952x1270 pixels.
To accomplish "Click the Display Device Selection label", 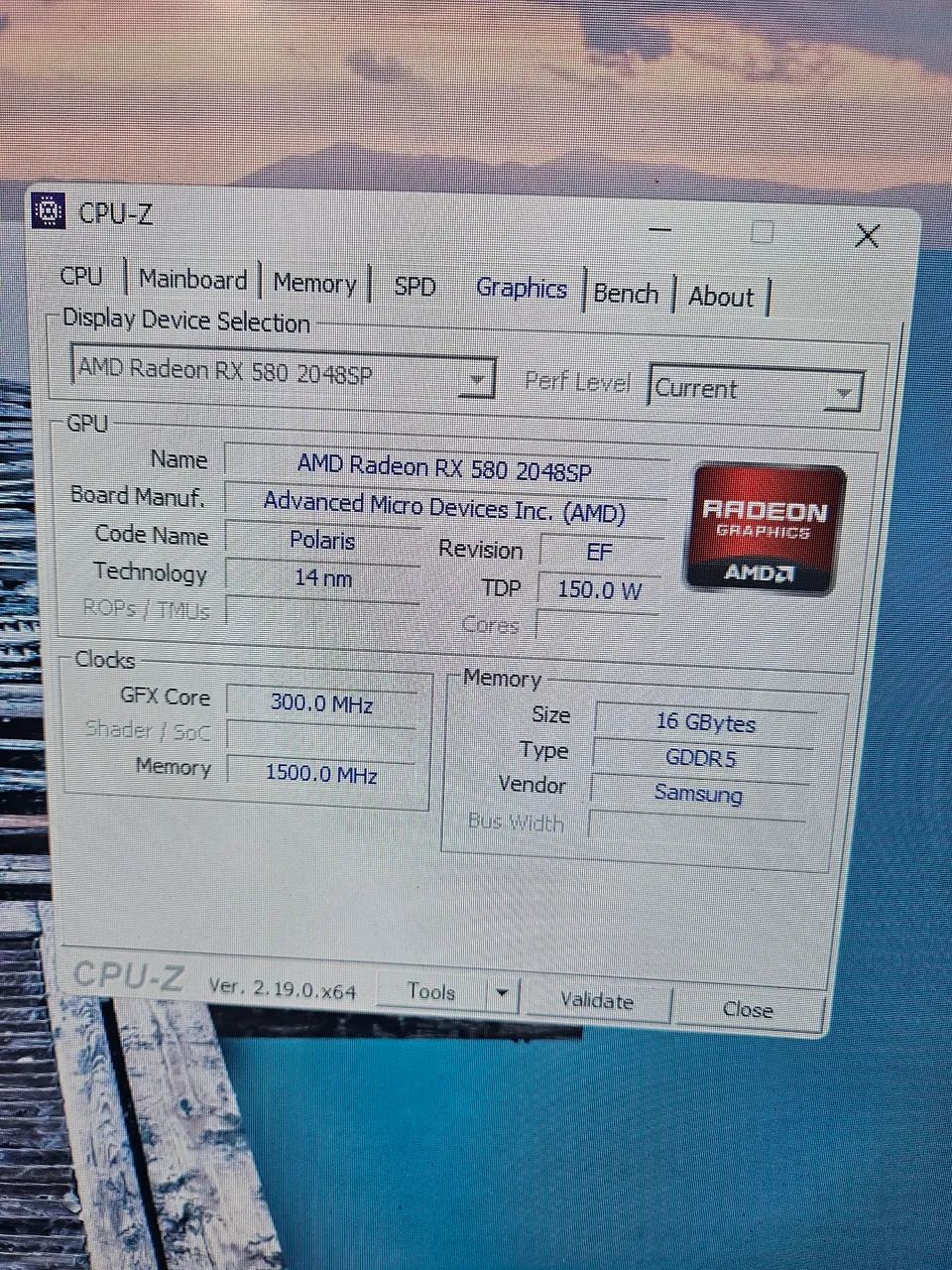I will point(186,320).
